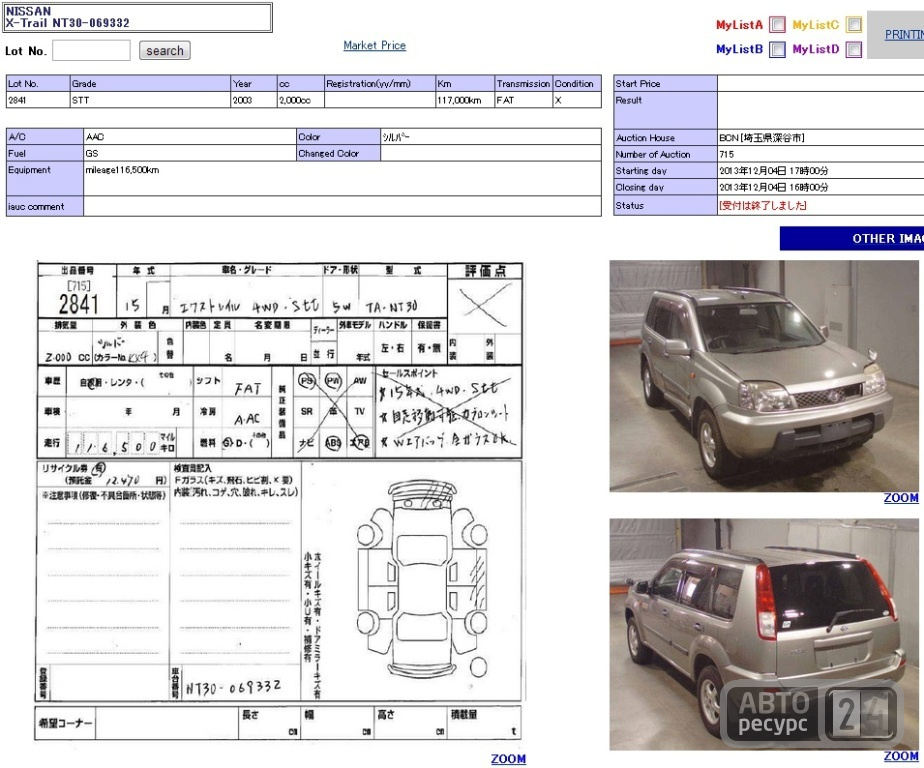924x768 pixels.
Task: Click the NISSAN X-Trail NT30-069332 title
Action: [x=138, y=17]
